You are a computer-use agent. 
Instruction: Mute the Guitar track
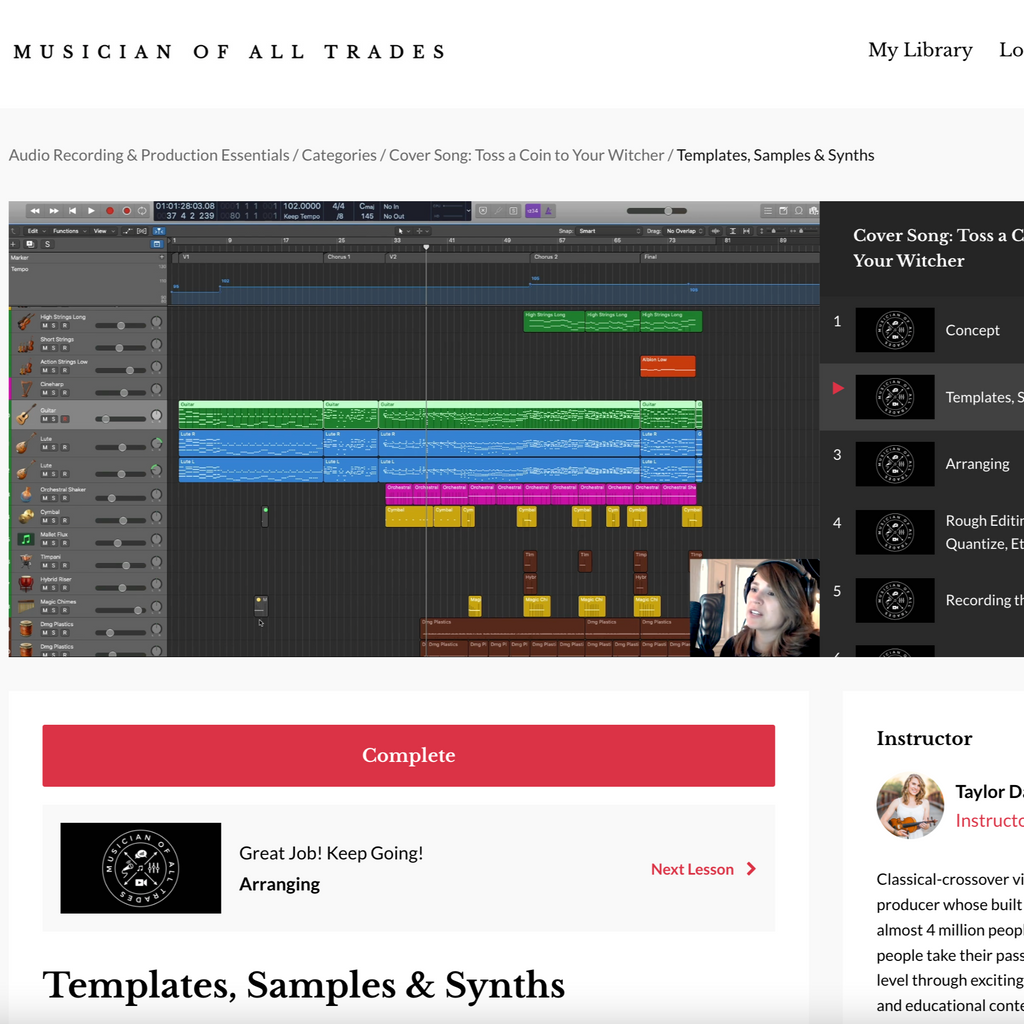(44, 419)
